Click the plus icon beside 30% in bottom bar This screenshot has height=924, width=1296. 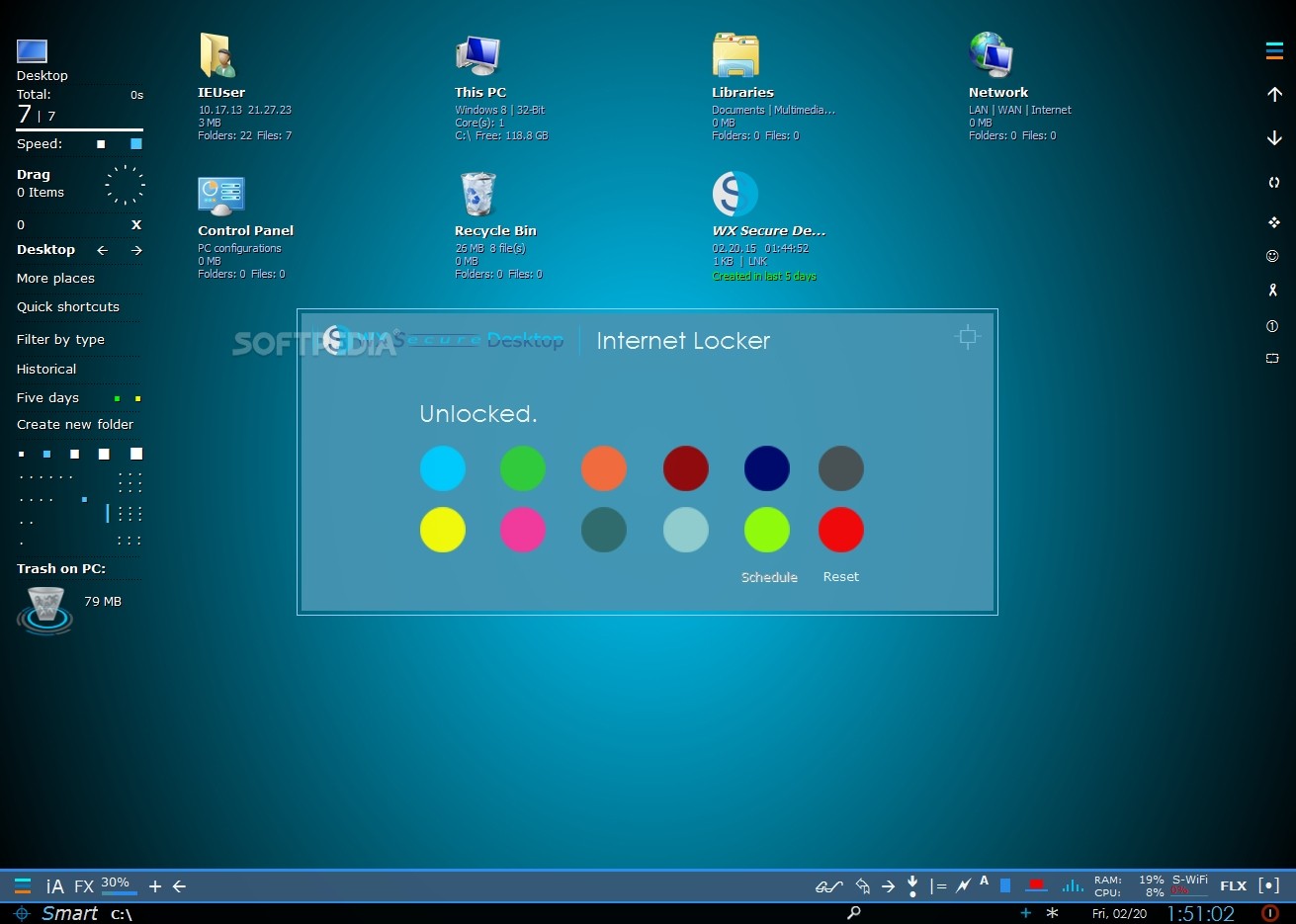(155, 886)
